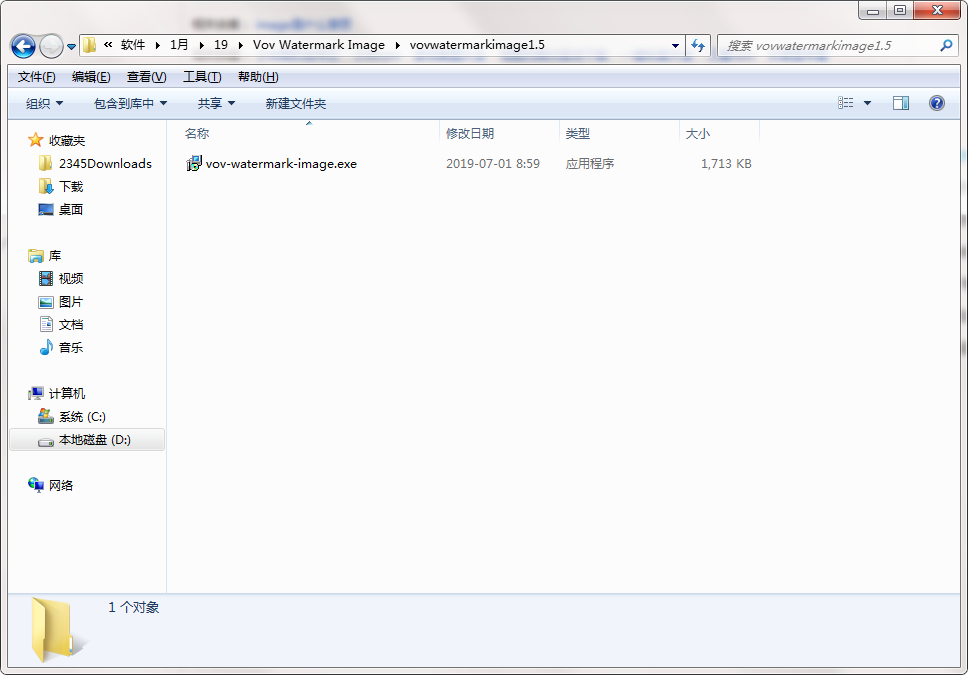Click the 视频 film icon
This screenshot has width=968, height=675.
tap(46, 279)
